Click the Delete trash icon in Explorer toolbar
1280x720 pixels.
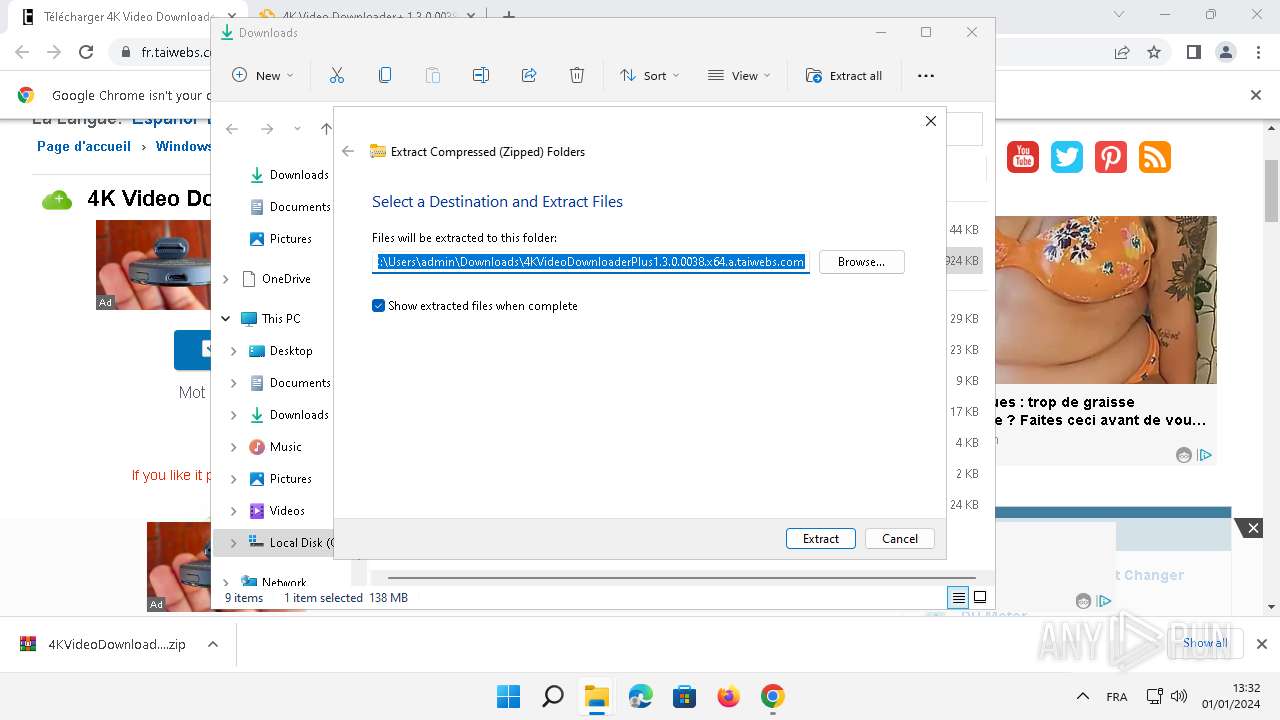[x=577, y=75]
